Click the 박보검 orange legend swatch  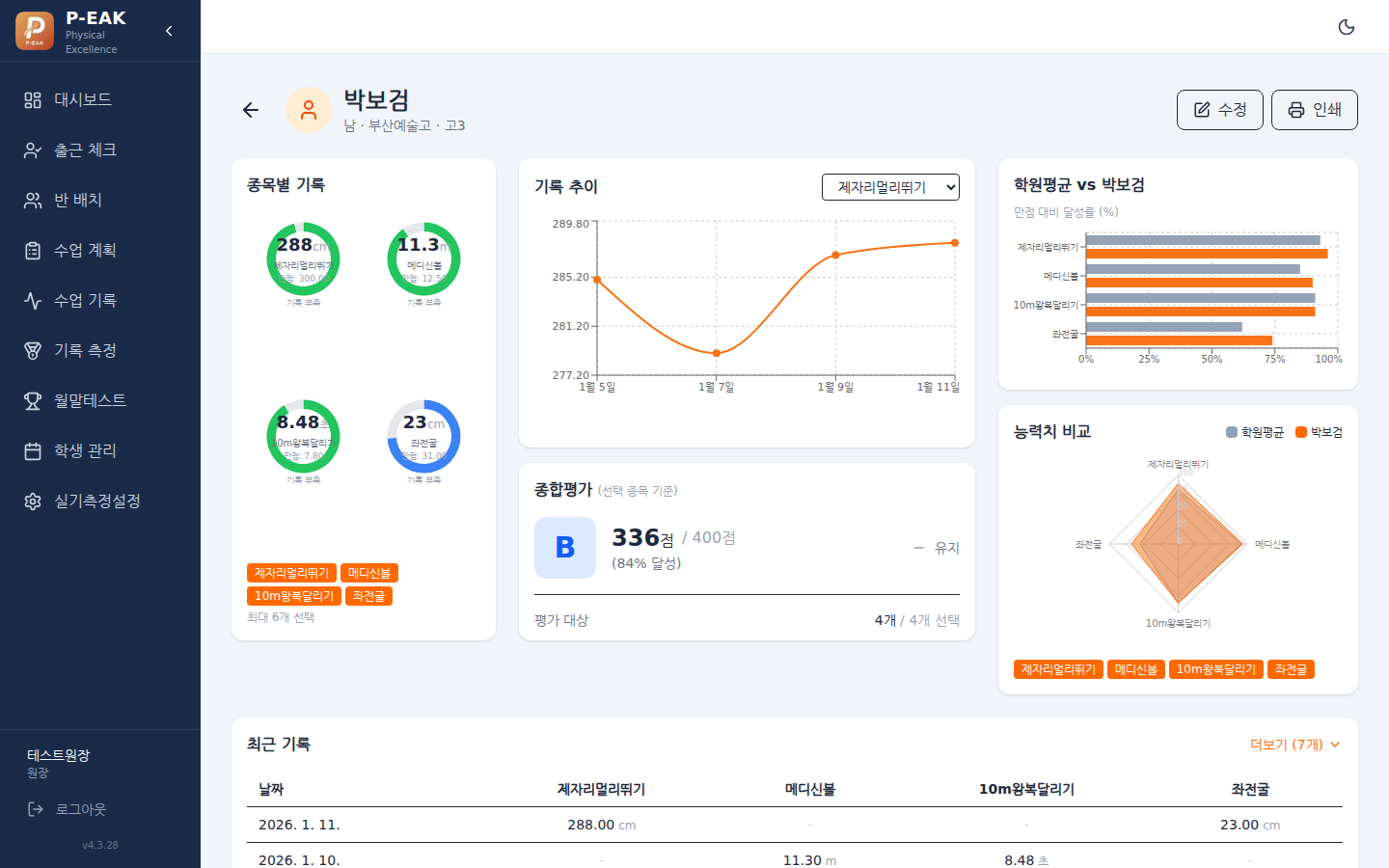point(1301,432)
